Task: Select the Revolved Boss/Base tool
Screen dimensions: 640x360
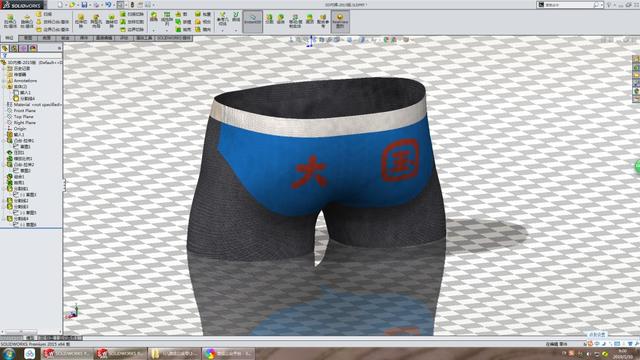Action: click(27, 21)
